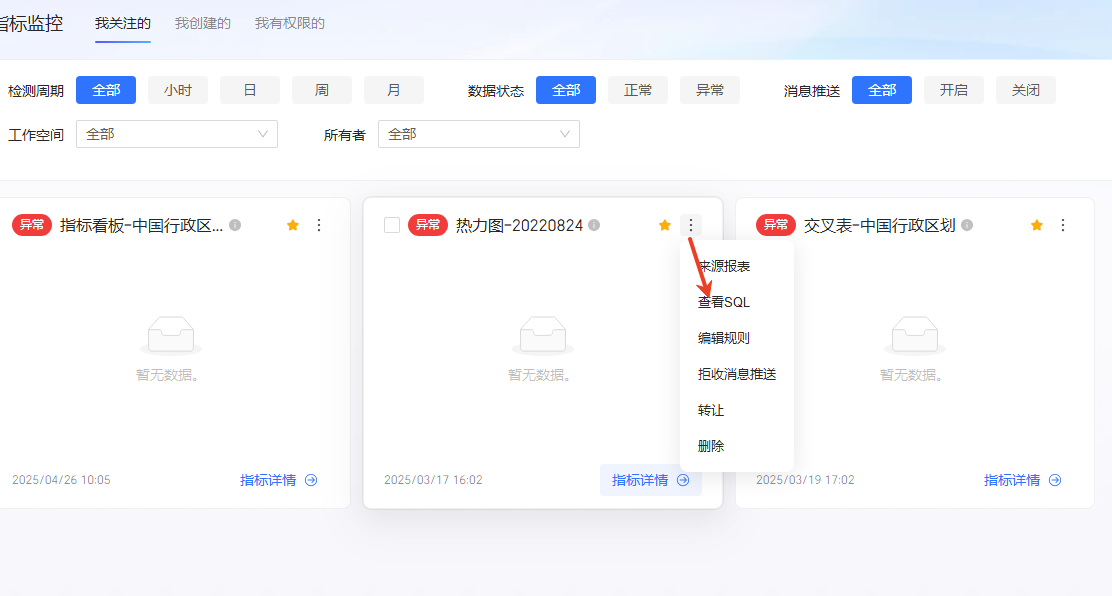Click 删除 in the dropdown menu

click(711, 446)
